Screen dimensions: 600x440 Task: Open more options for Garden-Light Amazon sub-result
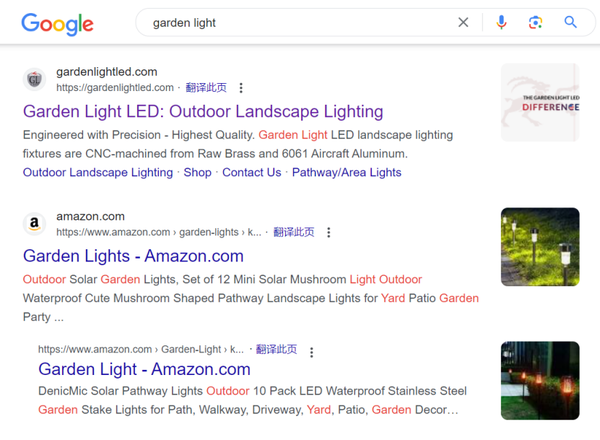(311, 352)
